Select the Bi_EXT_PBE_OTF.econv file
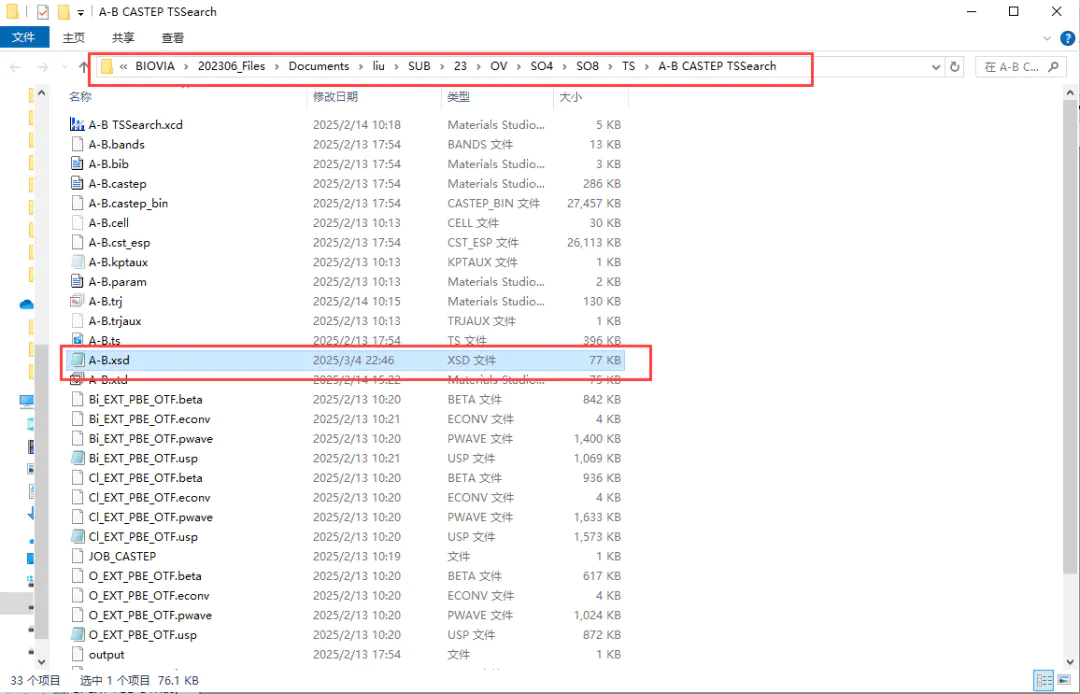The height and width of the screenshot is (694, 1080). (149, 419)
